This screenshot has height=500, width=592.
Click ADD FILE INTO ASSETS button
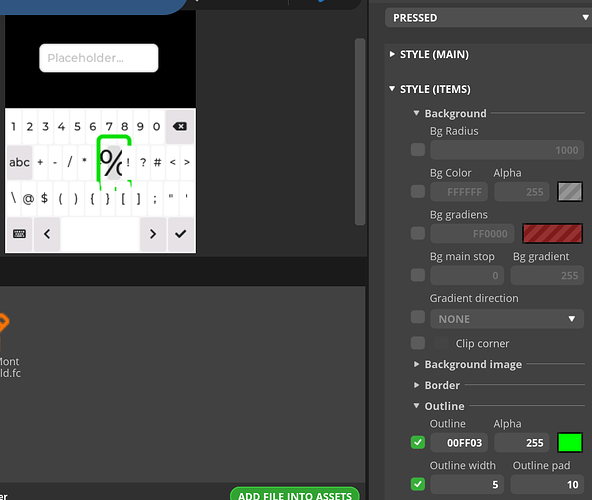pos(295,494)
